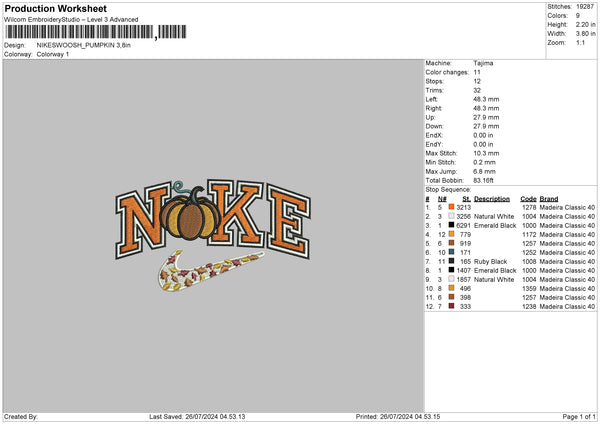This screenshot has height=424, width=600.
Task: Click the Brand column header
Action: [x=549, y=199]
